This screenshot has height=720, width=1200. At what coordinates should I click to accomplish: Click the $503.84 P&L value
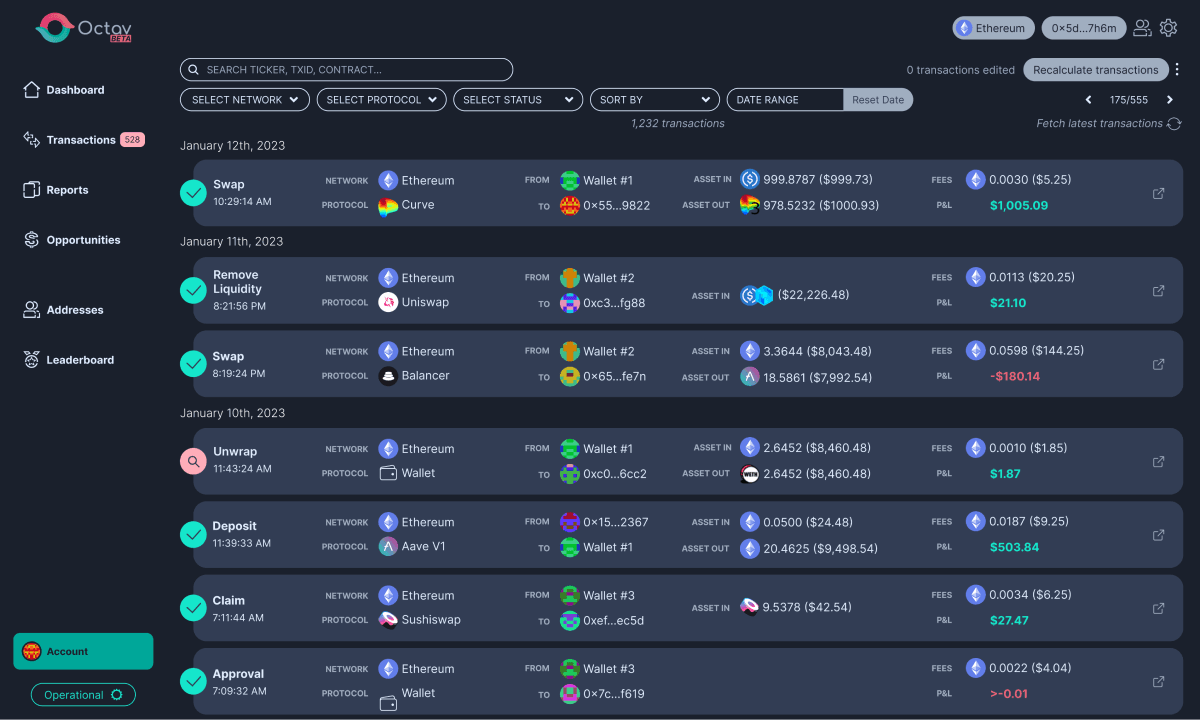click(x=1014, y=547)
